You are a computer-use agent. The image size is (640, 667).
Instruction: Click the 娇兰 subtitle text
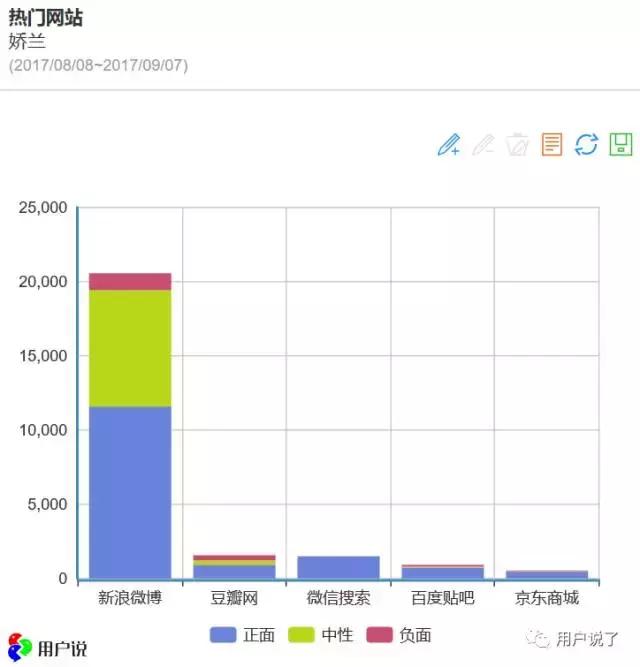[27, 42]
